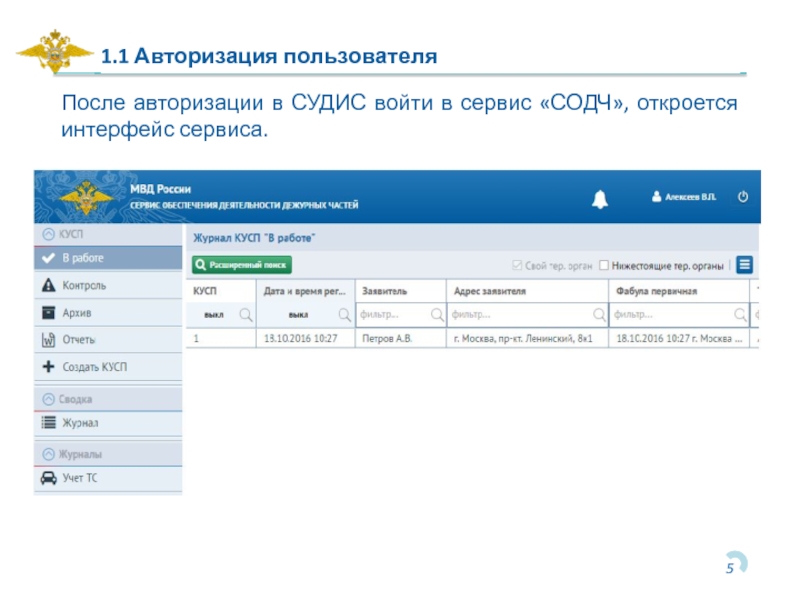Click the Отчеты document icon
The image size is (800, 600).
(48, 340)
